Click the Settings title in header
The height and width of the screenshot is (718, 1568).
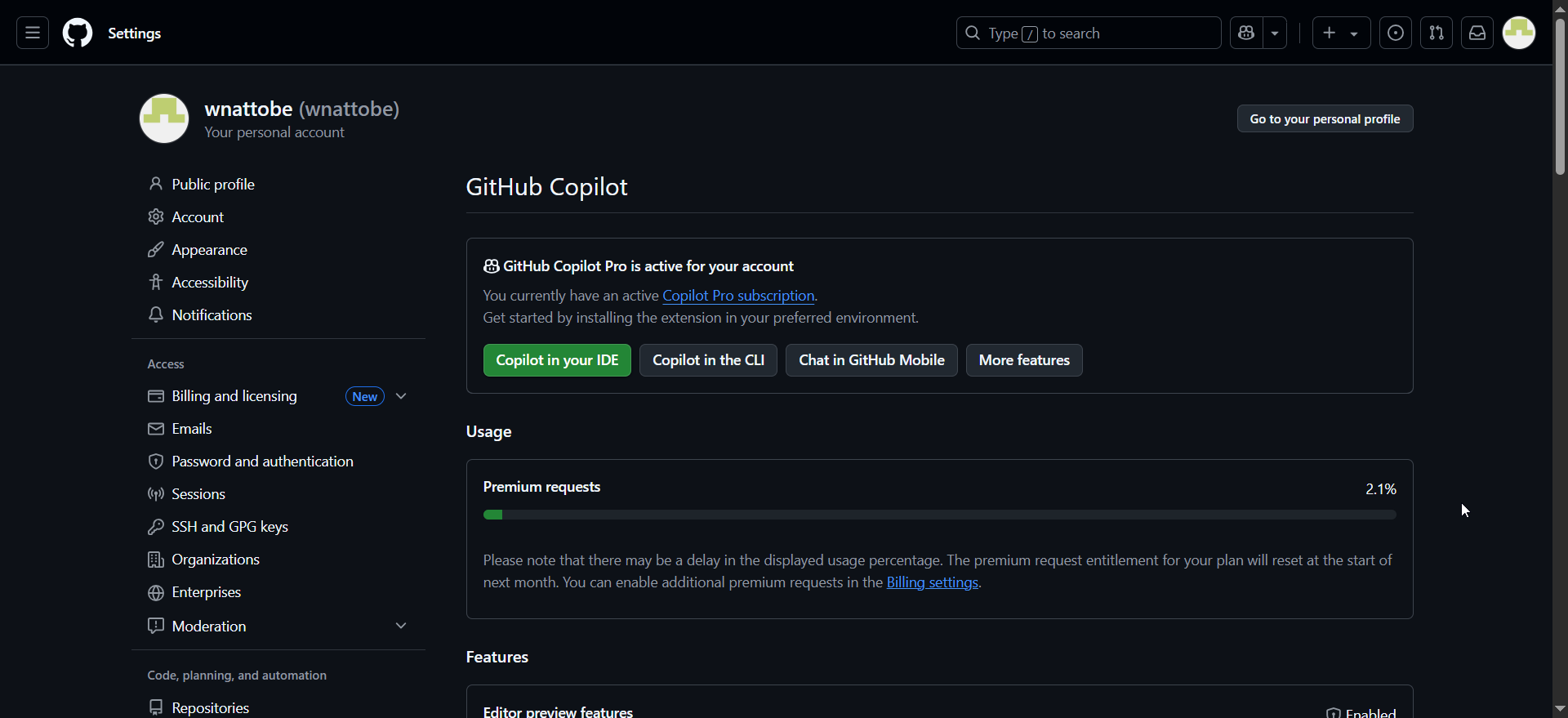coord(135,33)
